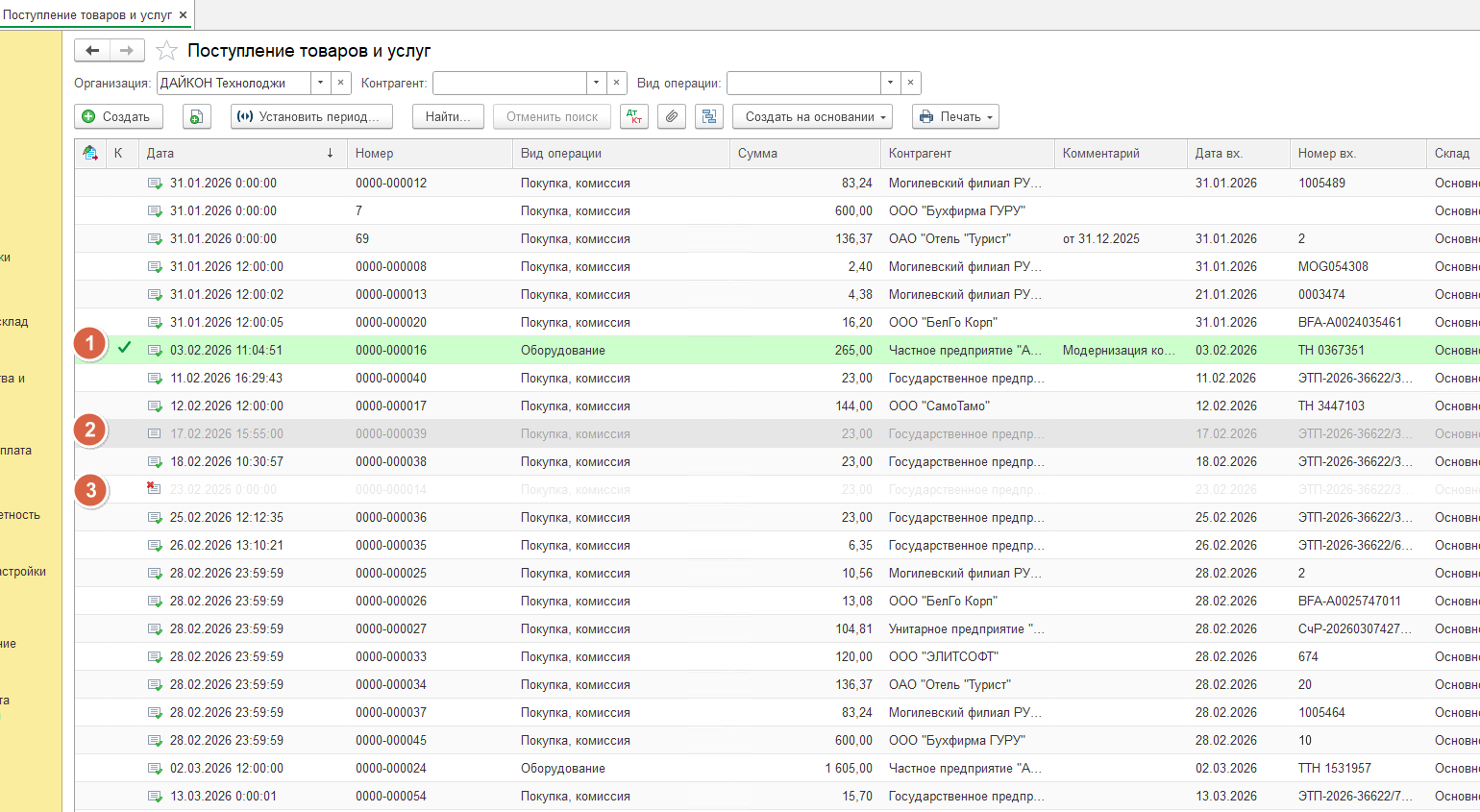Click the copy document icon next to Создать

coord(196,116)
